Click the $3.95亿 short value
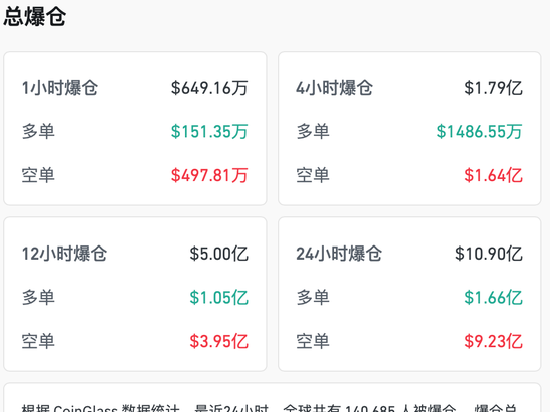The width and height of the screenshot is (550, 412). click(219, 341)
